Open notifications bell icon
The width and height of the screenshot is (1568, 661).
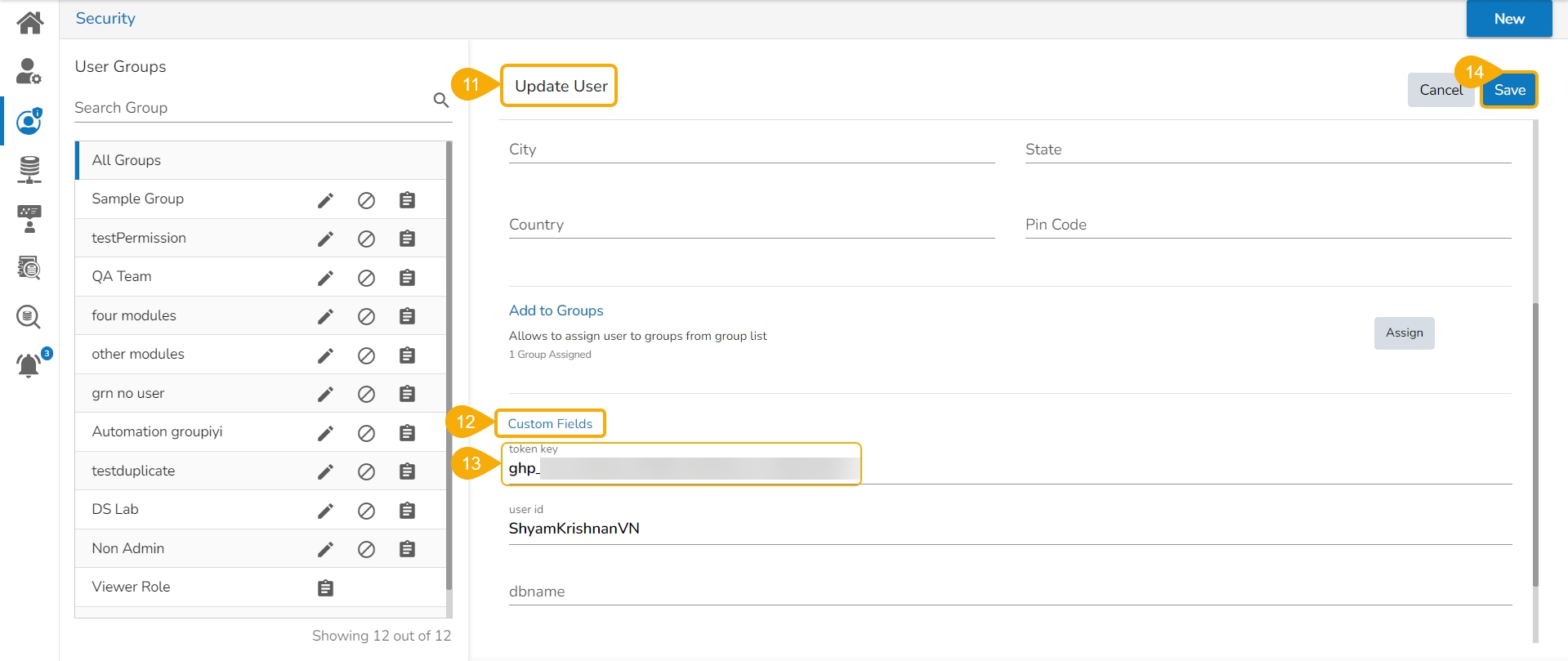click(29, 364)
